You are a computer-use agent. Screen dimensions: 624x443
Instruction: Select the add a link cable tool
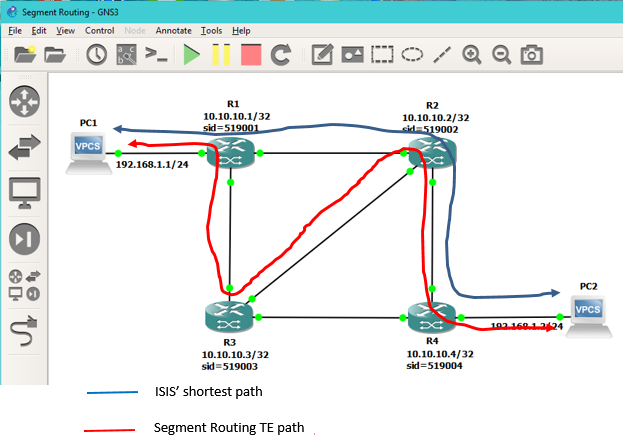(x=24, y=328)
